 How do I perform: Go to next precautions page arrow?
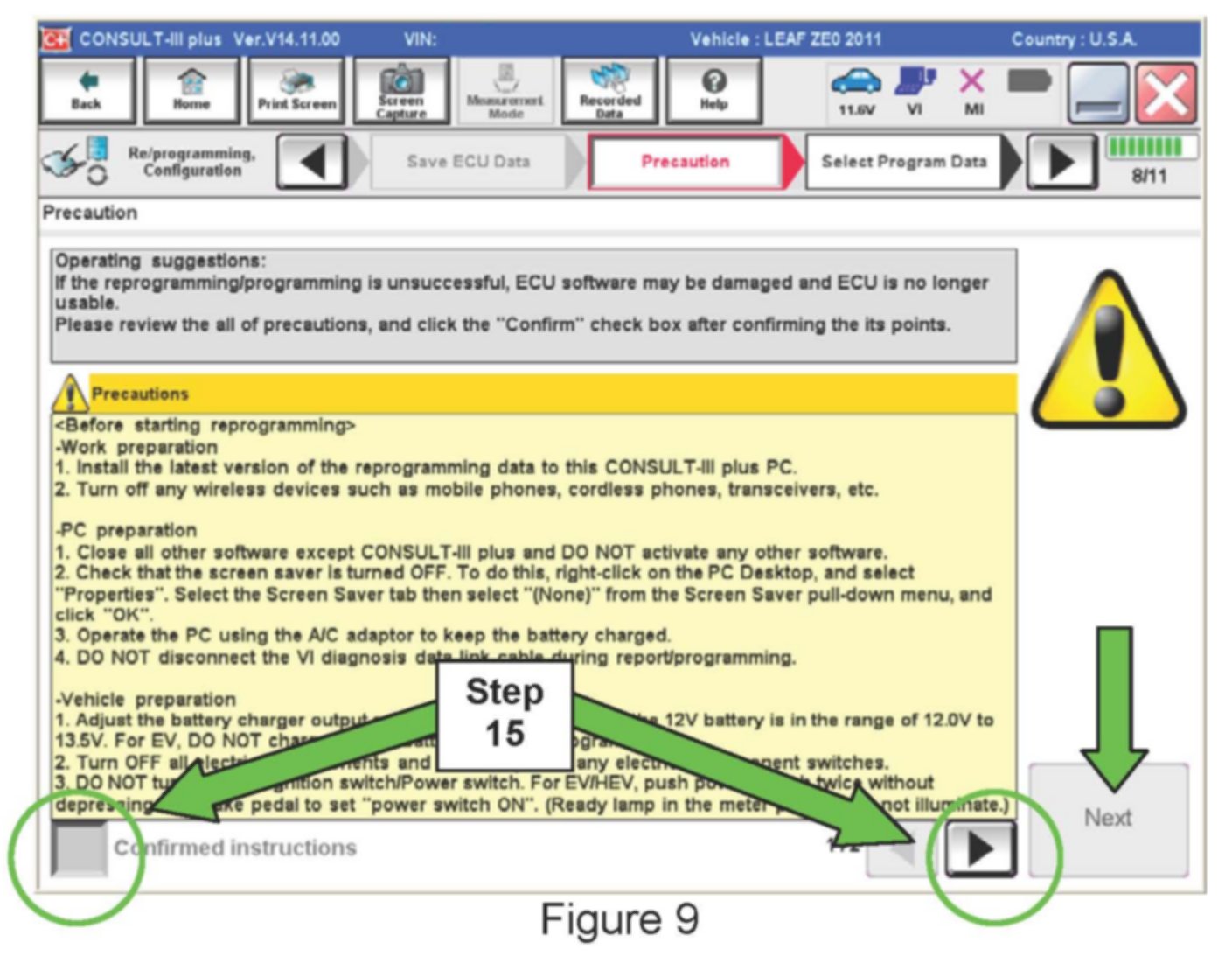[980, 848]
